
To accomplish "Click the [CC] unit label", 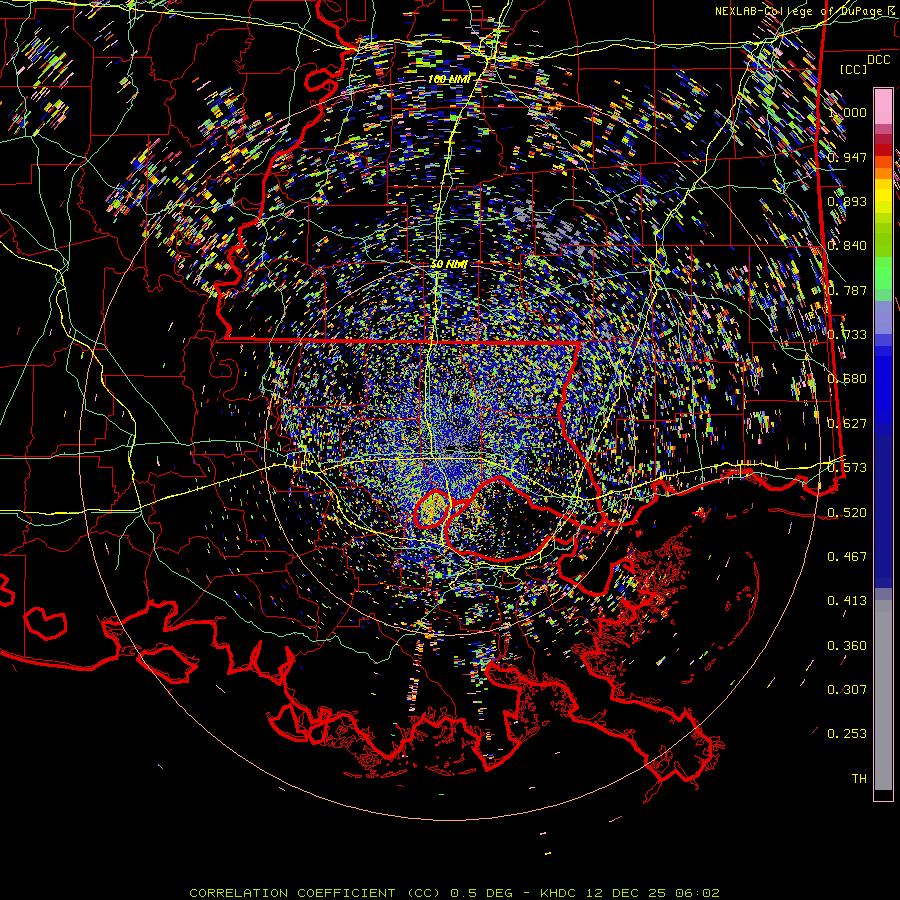I will point(853,69).
